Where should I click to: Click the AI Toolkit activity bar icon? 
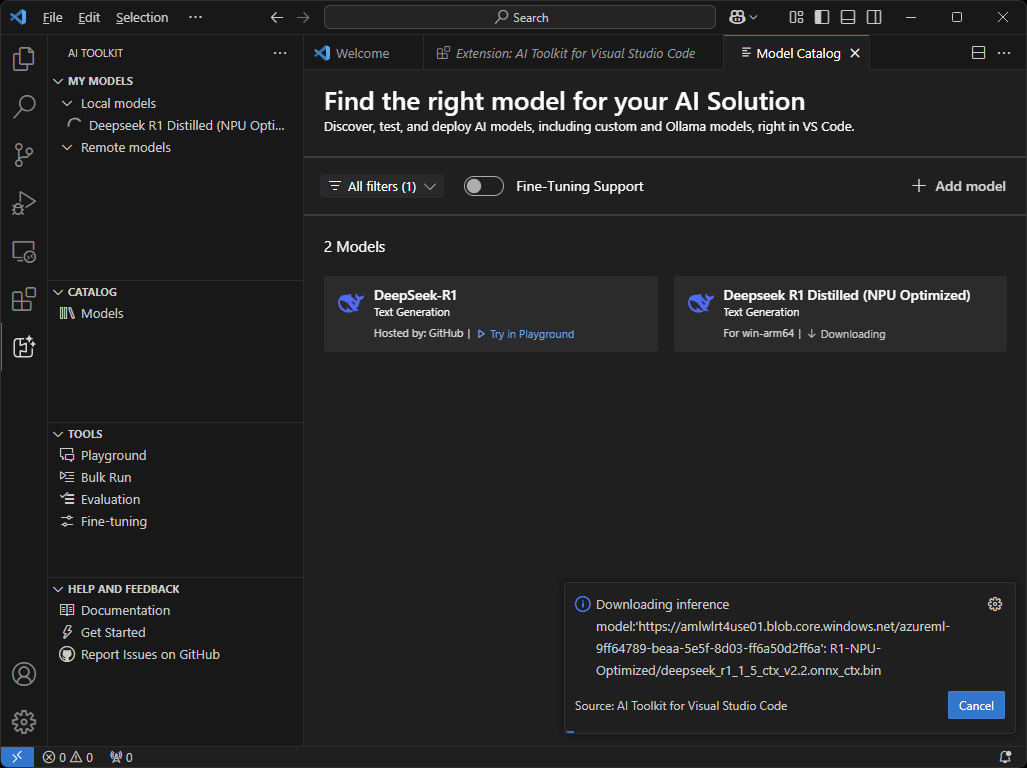24,347
